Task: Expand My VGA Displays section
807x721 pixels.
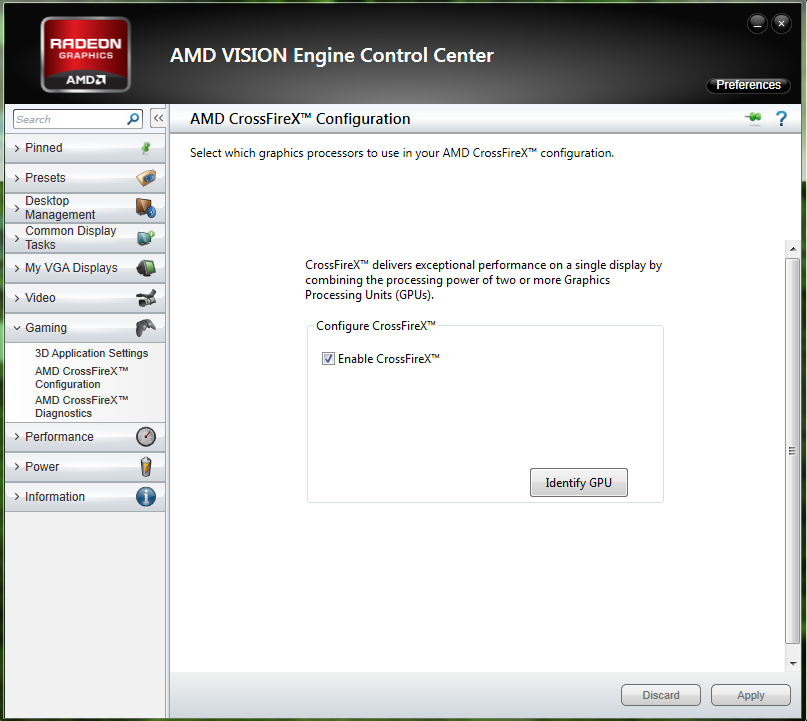Action: click(x=85, y=268)
